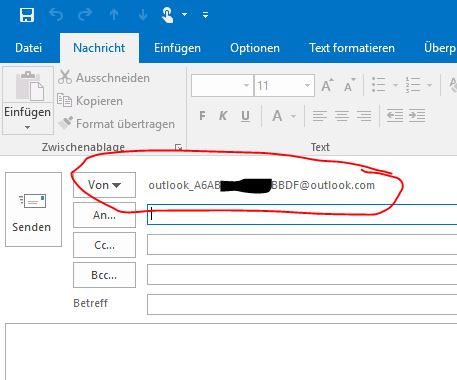This screenshot has width=457, height=380.
Task: Click the increase font size icon
Action: (x=327, y=85)
